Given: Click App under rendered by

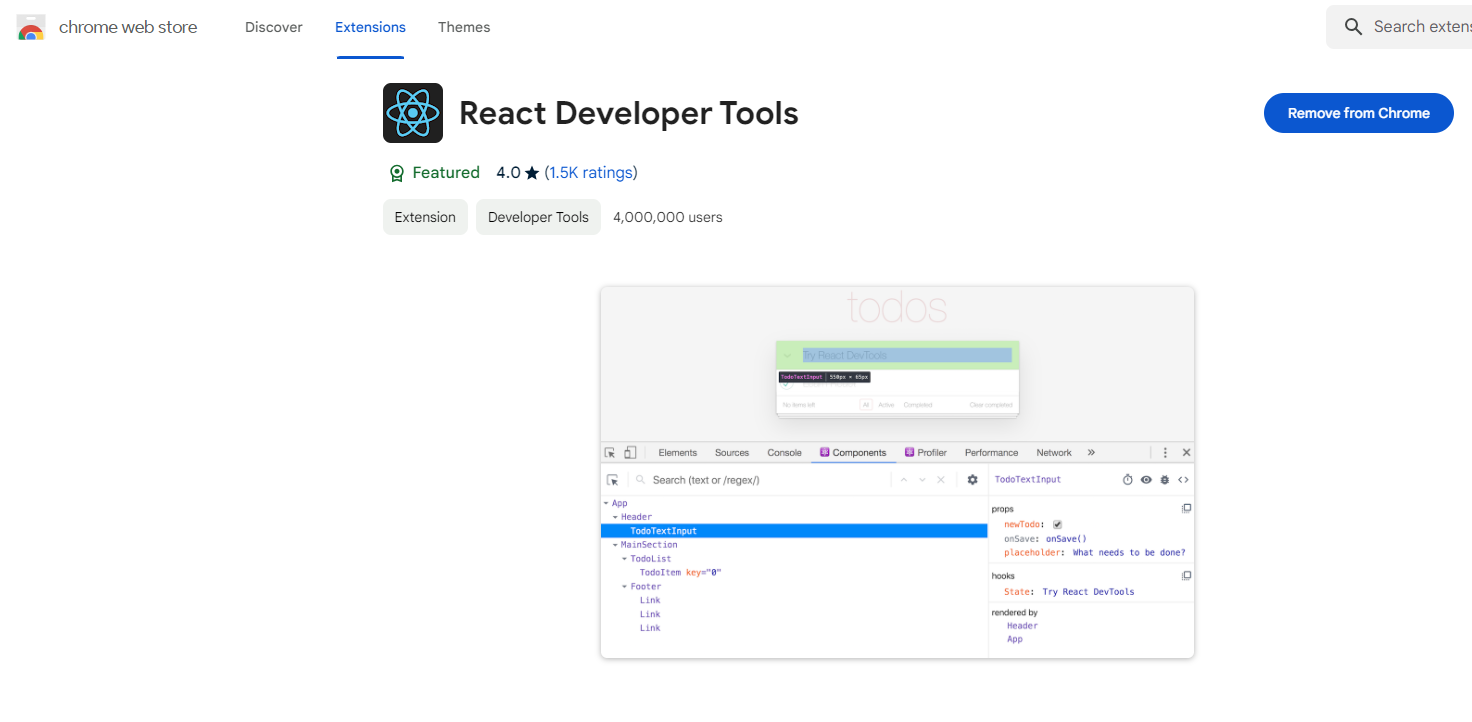Looking at the screenshot, I should coord(1015,639).
